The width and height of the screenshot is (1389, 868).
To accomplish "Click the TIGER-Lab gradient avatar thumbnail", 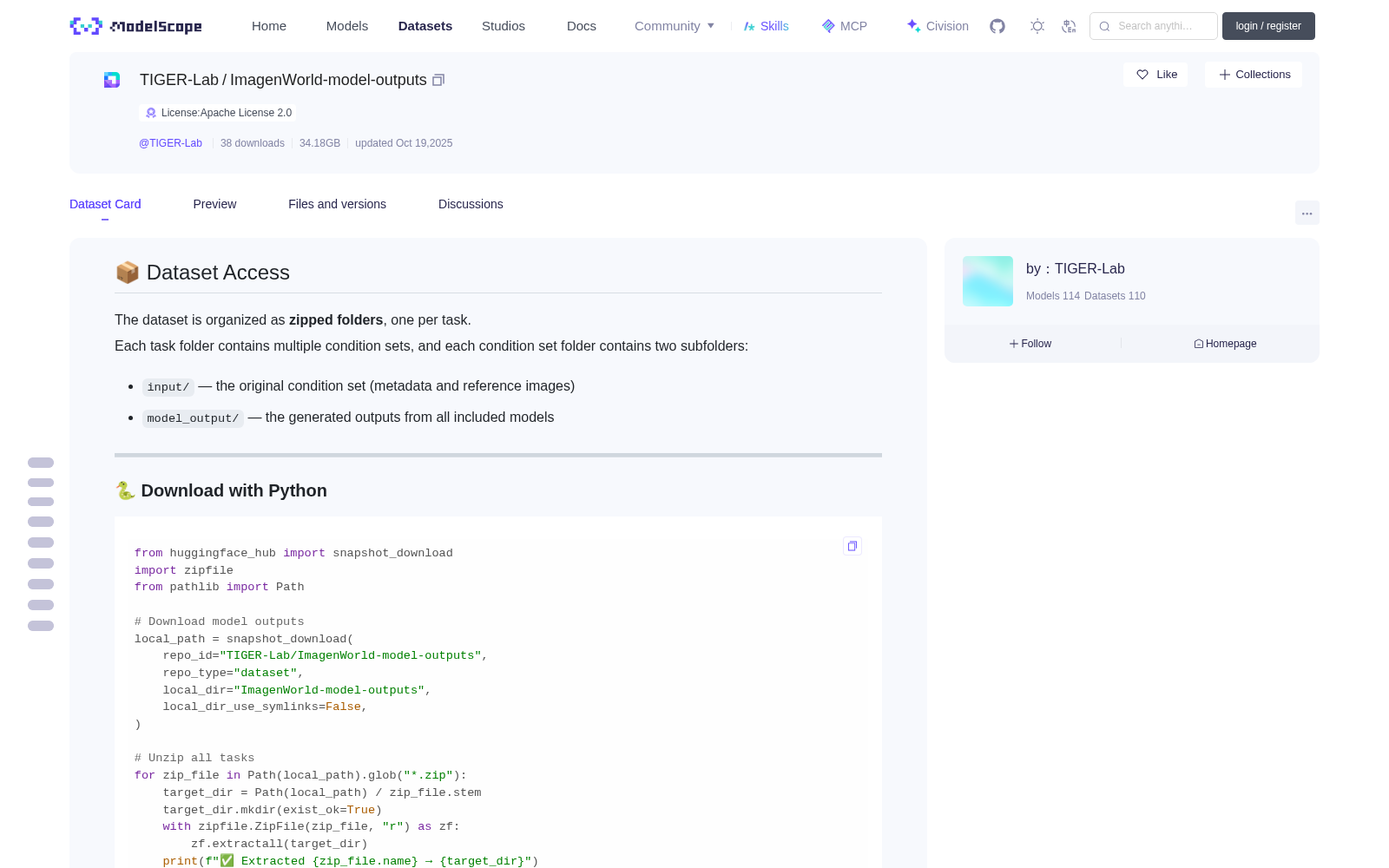I will tap(988, 281).
